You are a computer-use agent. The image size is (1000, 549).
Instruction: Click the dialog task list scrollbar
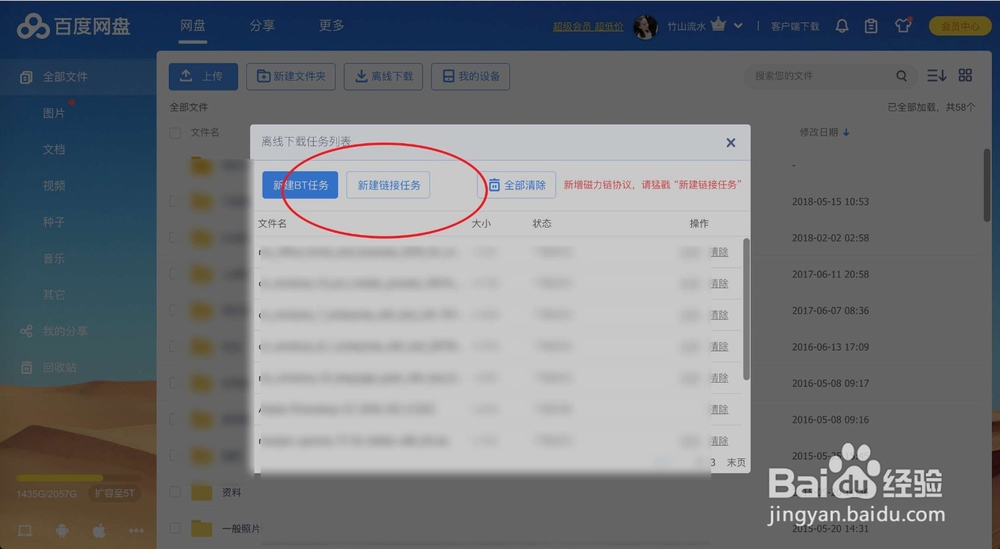coord(746,309)
